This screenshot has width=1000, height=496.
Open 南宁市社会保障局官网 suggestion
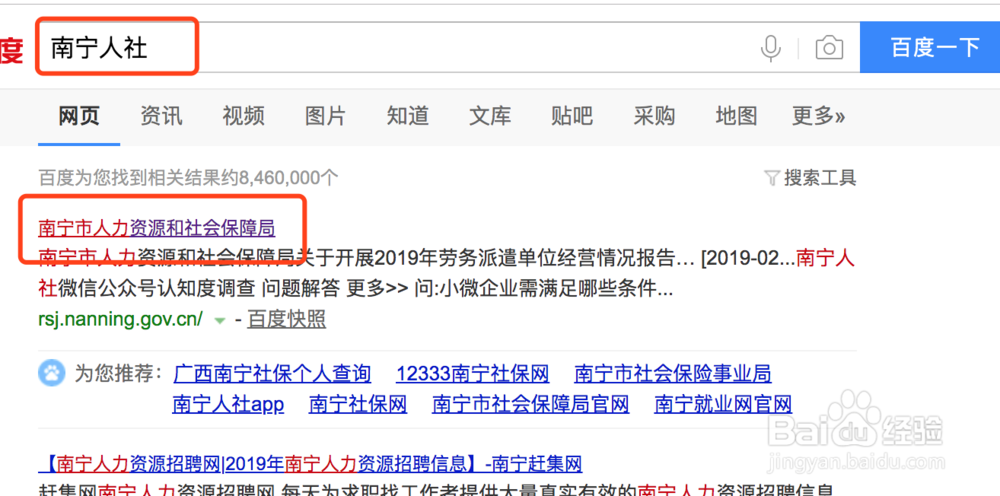pyautogui.click(x=531, y=404)
